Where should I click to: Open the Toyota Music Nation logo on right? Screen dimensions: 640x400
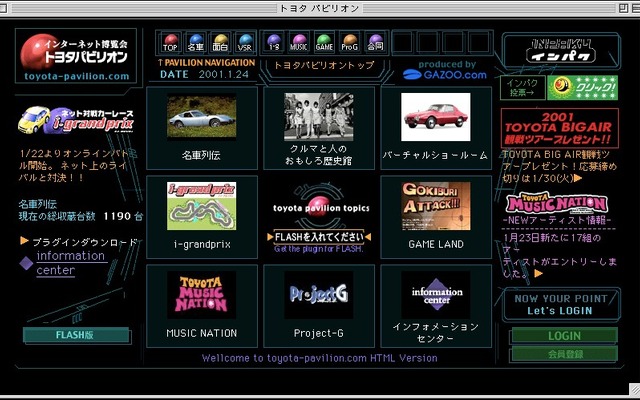(x=557, y=203)
